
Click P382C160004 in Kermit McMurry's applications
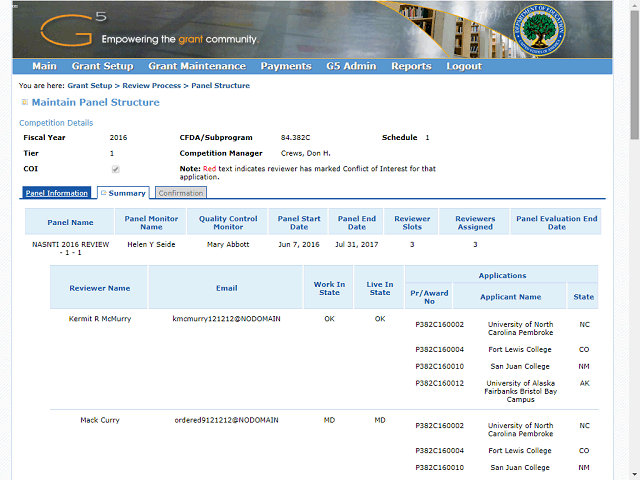(x=440, y=349)
